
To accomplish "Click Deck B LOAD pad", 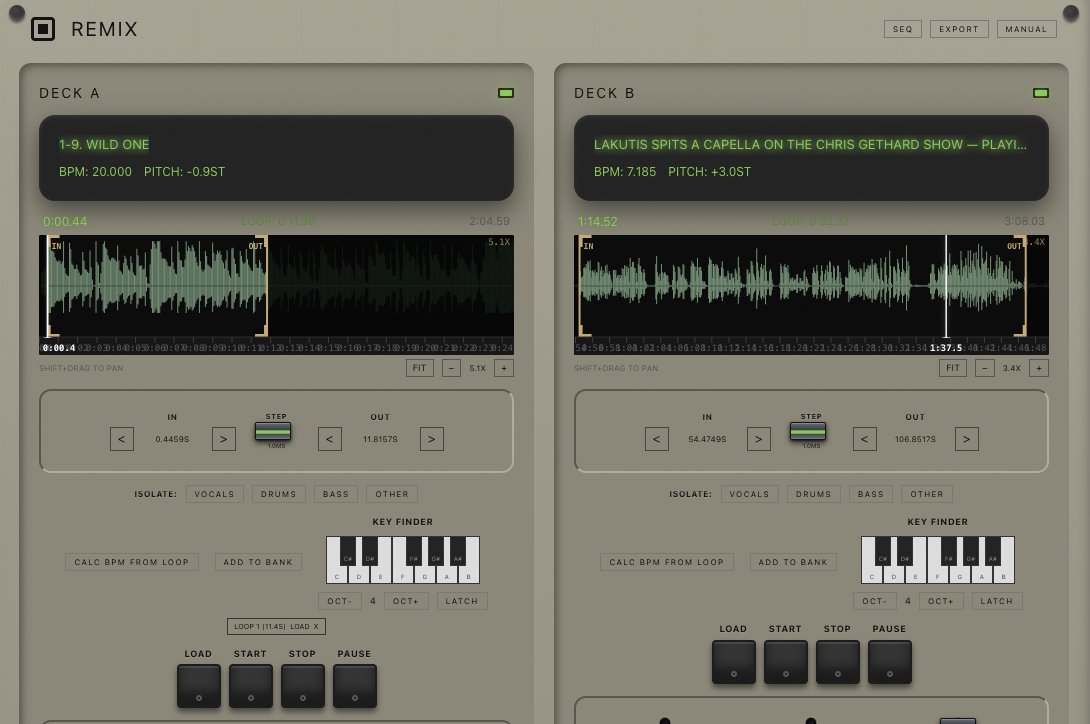I will pos(734,662).
